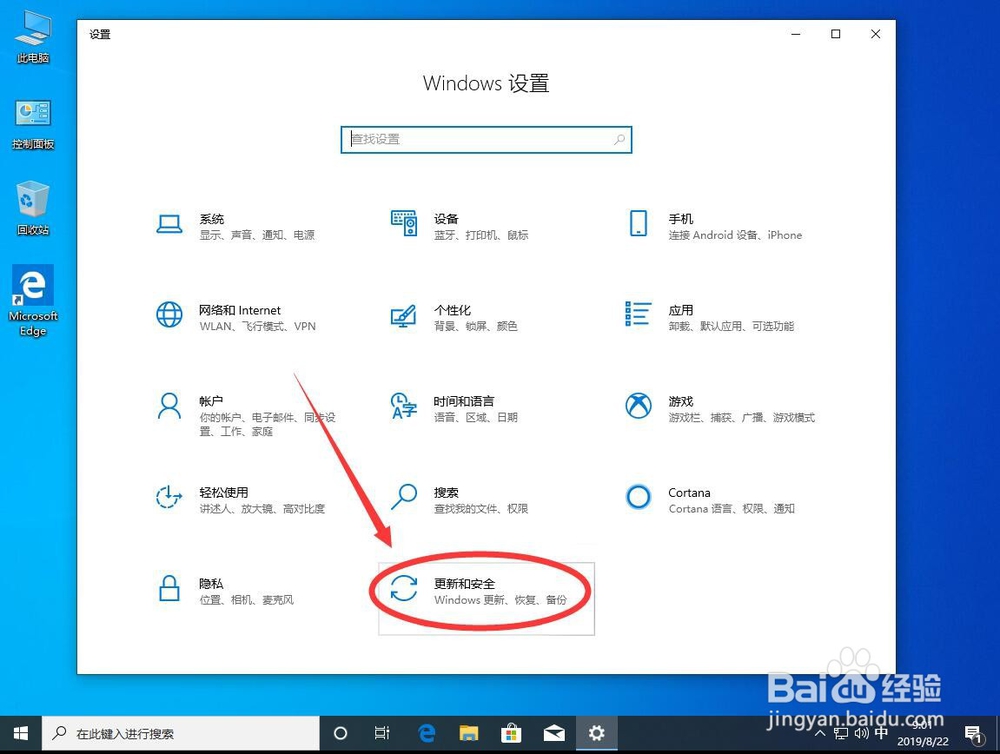Open the 搜索 (Search) magnifier icon

coord(404,498)
